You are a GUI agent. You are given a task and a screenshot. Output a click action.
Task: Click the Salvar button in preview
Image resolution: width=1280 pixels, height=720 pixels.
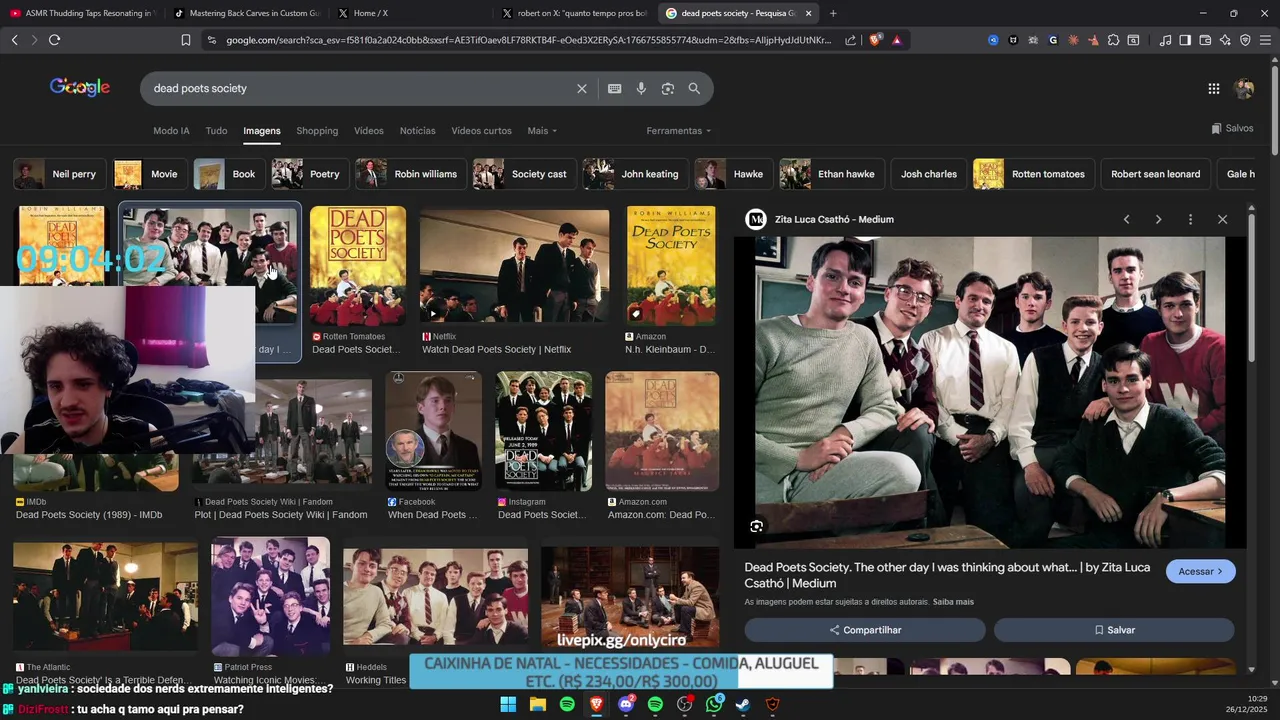point(1114,630)
